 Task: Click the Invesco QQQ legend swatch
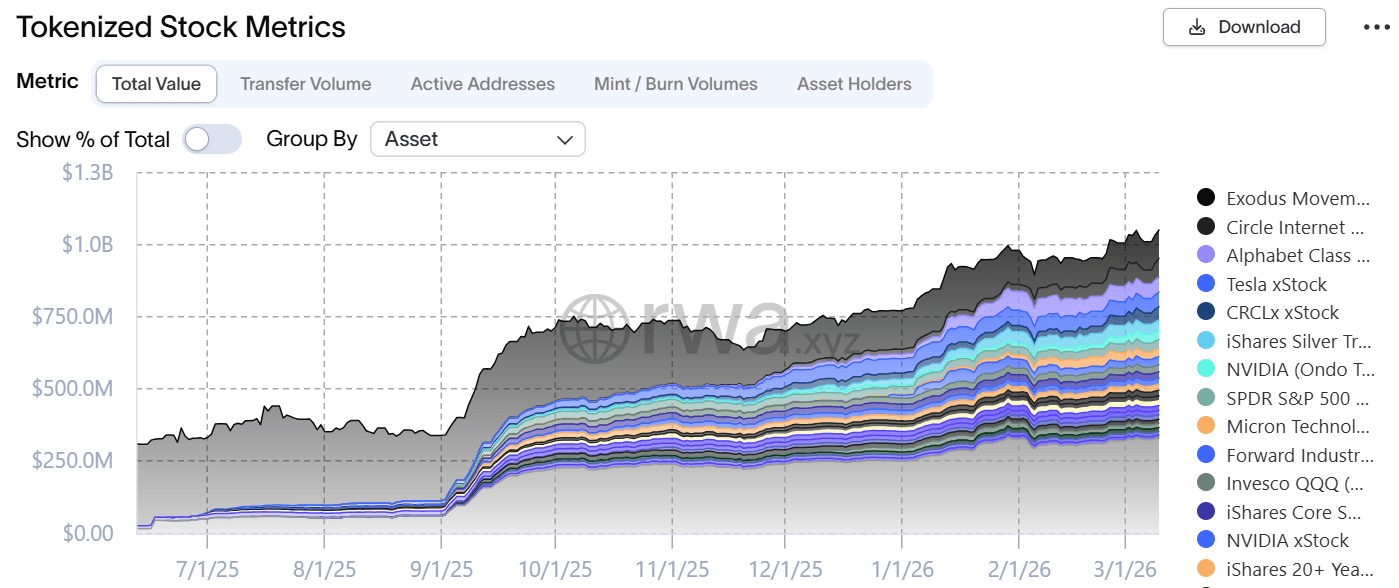(x=1206, y=483)
